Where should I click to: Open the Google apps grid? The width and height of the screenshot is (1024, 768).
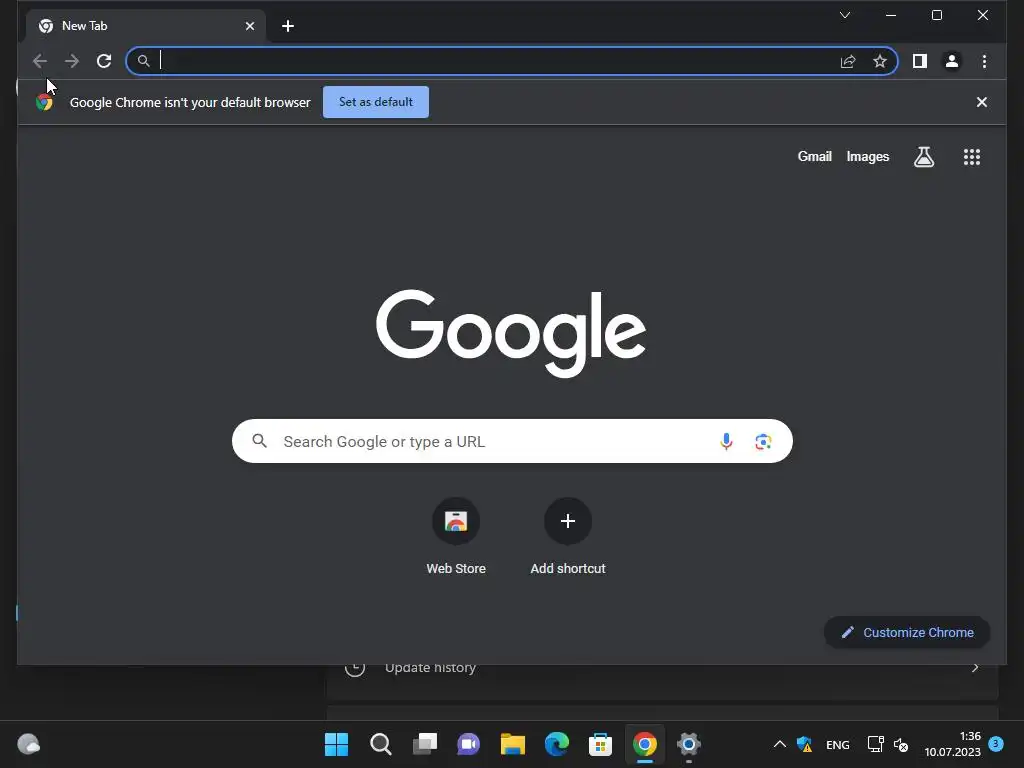[x=972, y=157]
